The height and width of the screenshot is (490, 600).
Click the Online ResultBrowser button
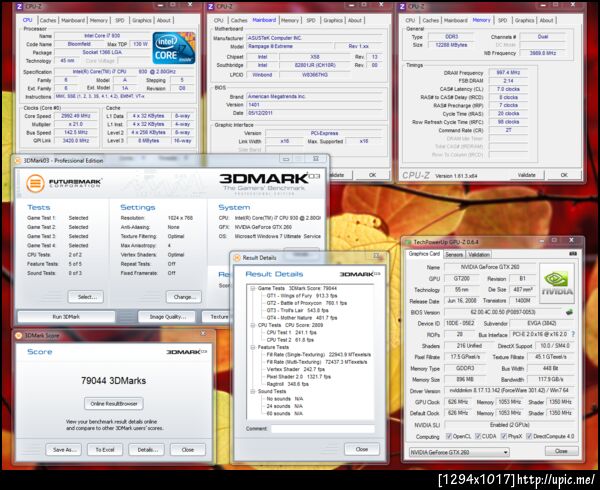click(x=114, y=404)
